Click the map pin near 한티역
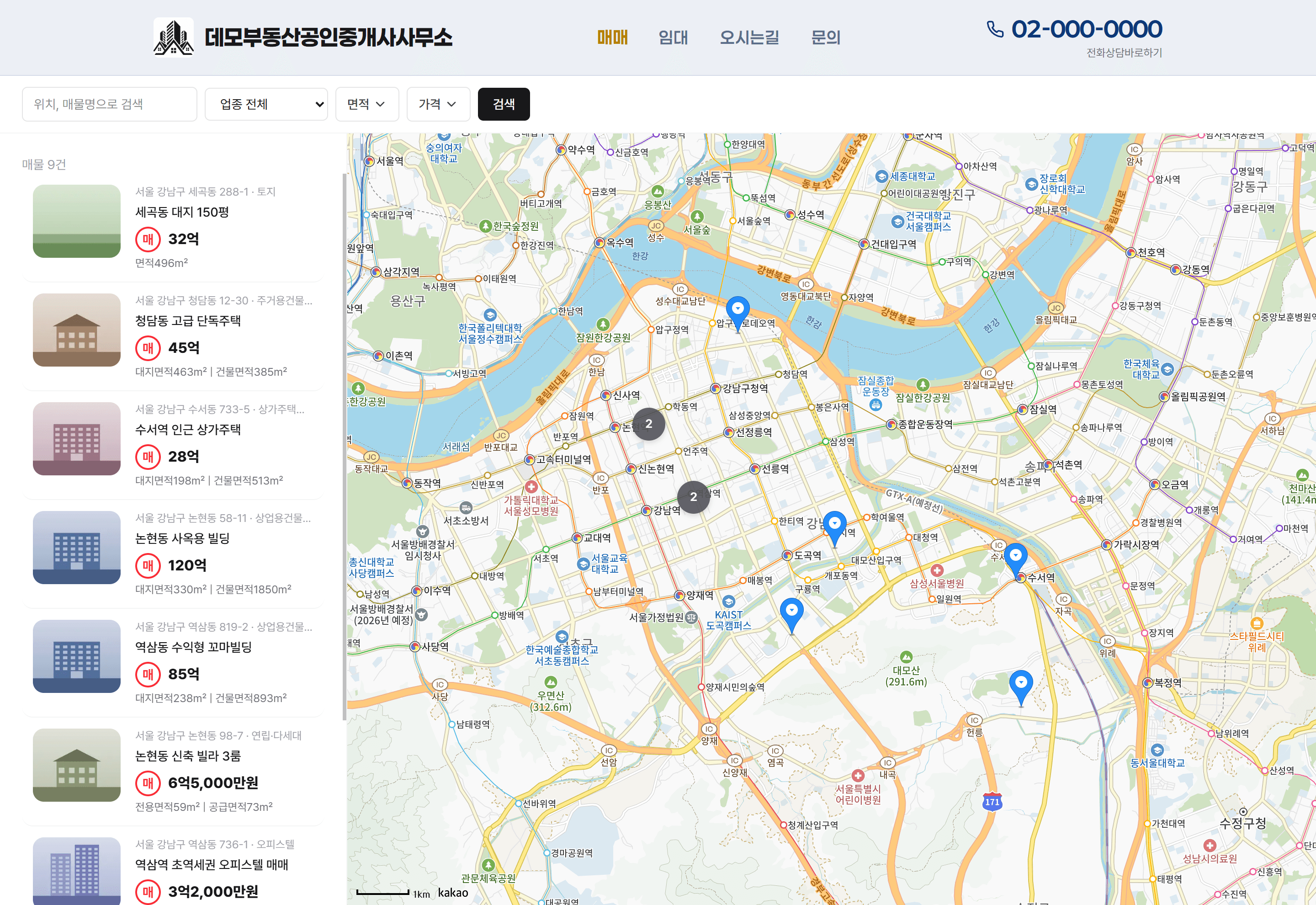 [x=835, y=529]
